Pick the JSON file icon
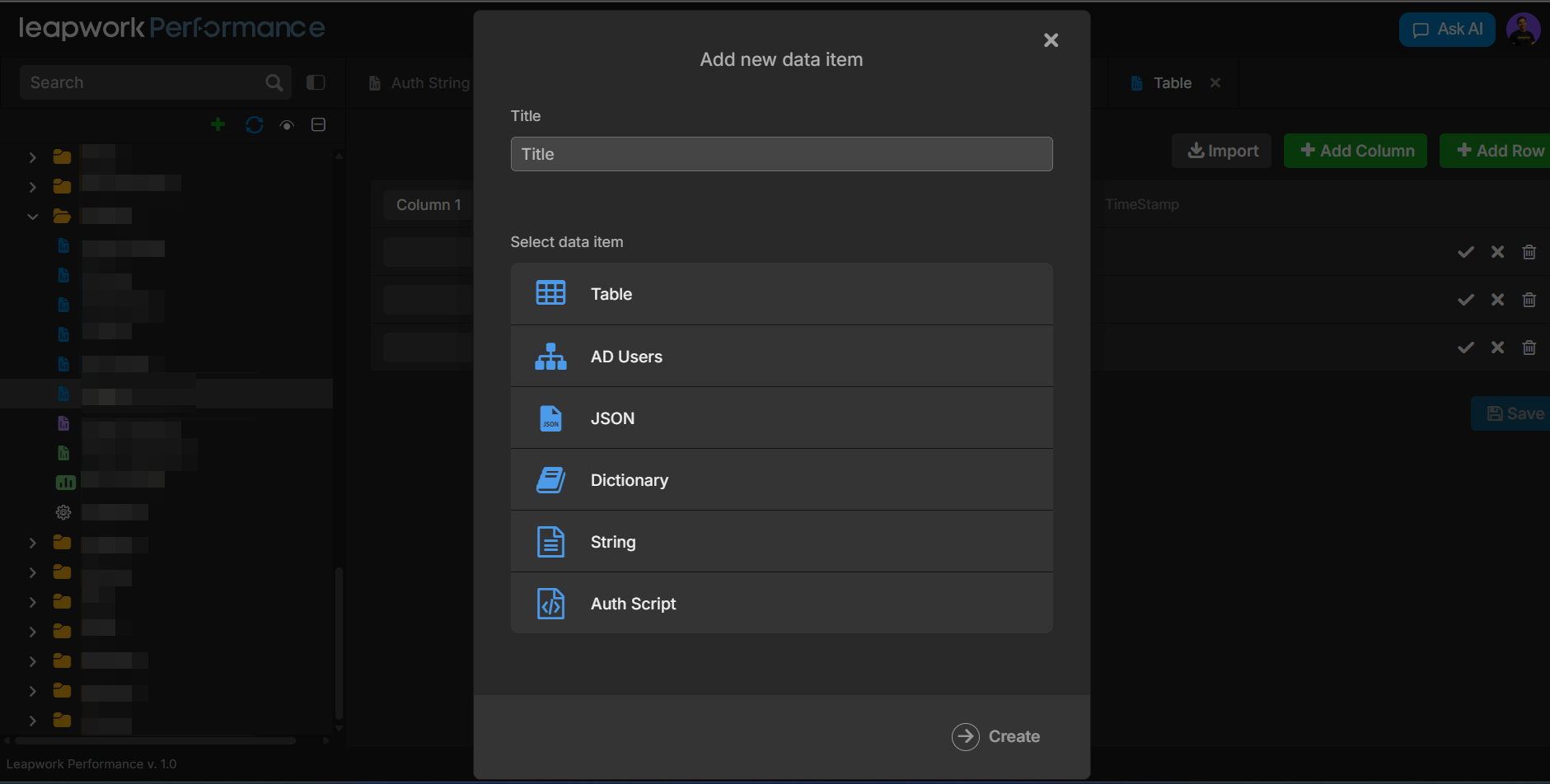The width and height of the screenshot is (1550, 784). coord(550,418)
